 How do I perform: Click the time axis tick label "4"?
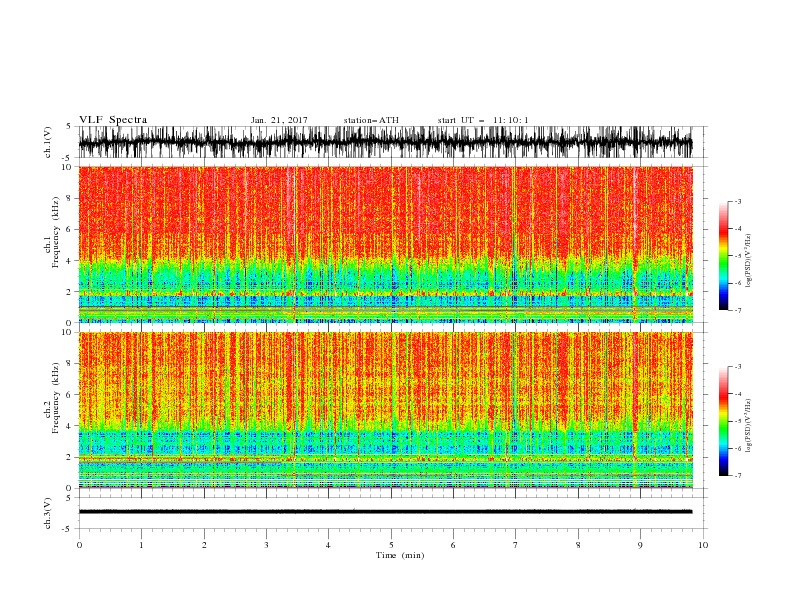pyautogui.click(x=328, y=545)
